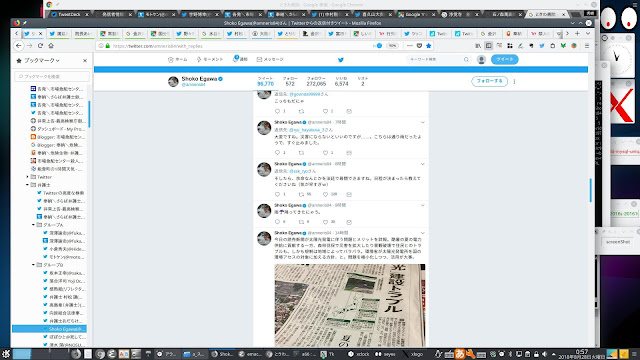Viewport: 640px width, 360px height.
Task: Click the Twitter page vertical scrollbar
Action: pyautogui.click(x=591, y=190)
